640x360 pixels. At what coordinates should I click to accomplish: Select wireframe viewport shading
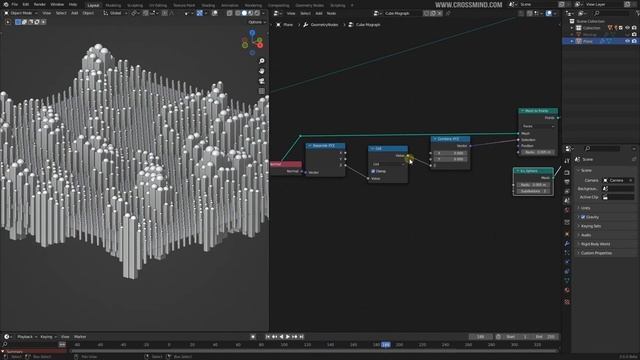(x=238, y=13)
